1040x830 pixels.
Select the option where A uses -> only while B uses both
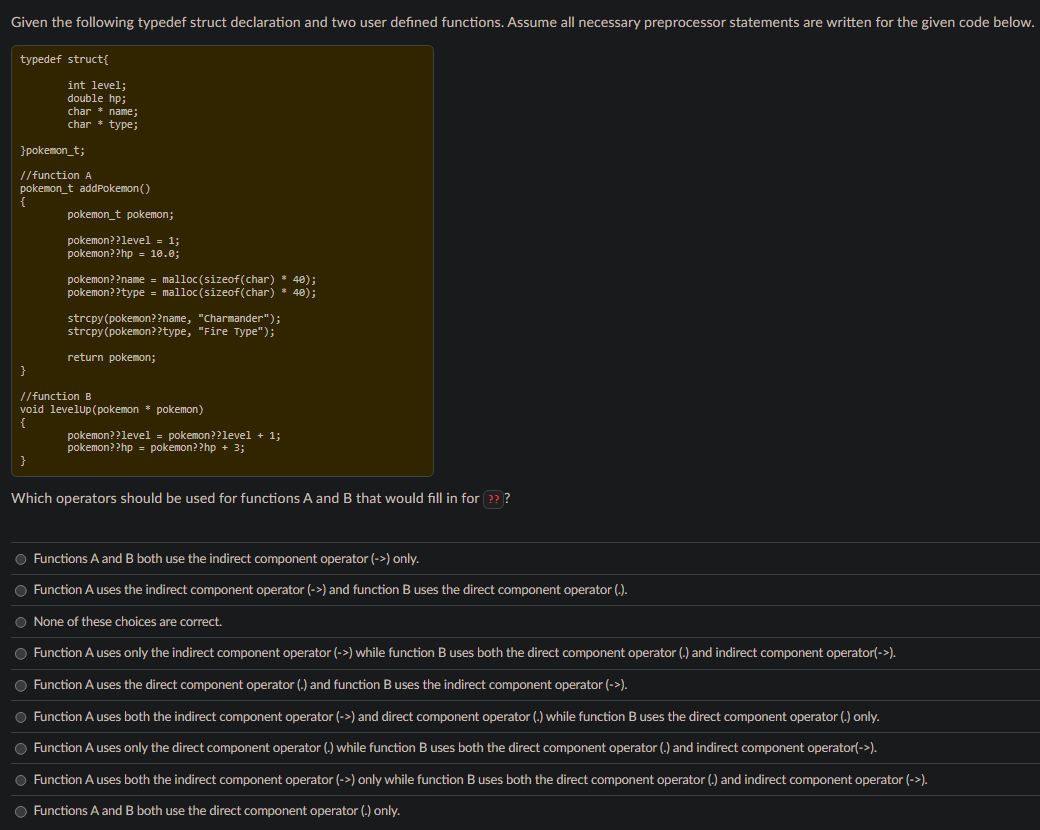21,779
